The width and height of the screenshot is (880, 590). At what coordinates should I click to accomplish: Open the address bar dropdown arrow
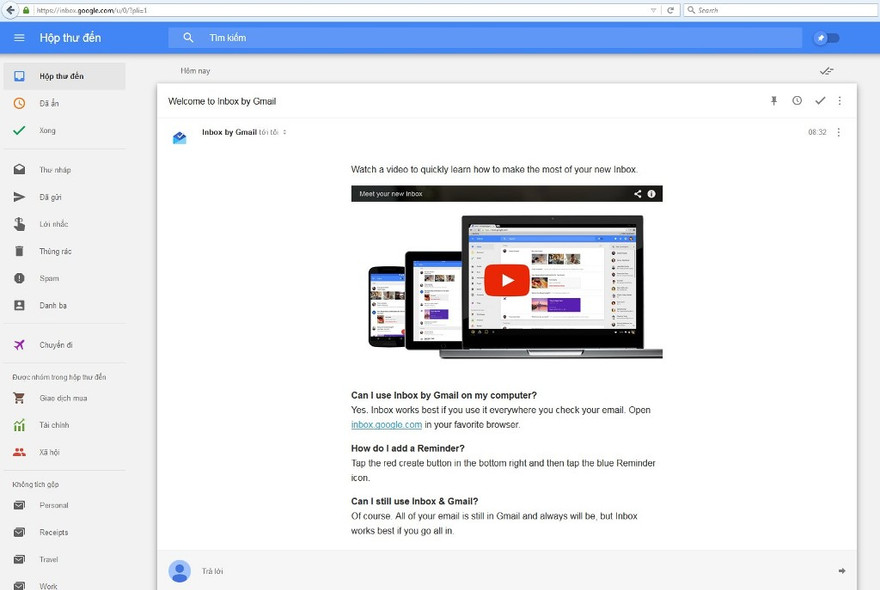click(x=652, y=9)
